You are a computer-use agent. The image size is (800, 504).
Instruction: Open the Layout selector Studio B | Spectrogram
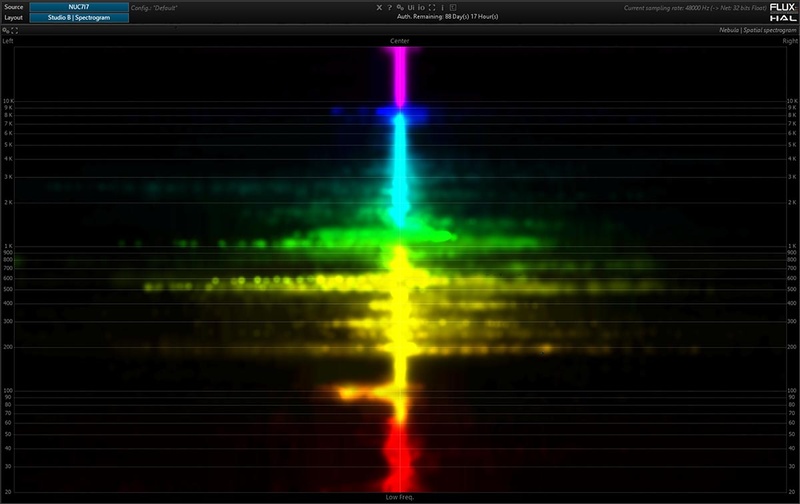(x=79, y=17)
